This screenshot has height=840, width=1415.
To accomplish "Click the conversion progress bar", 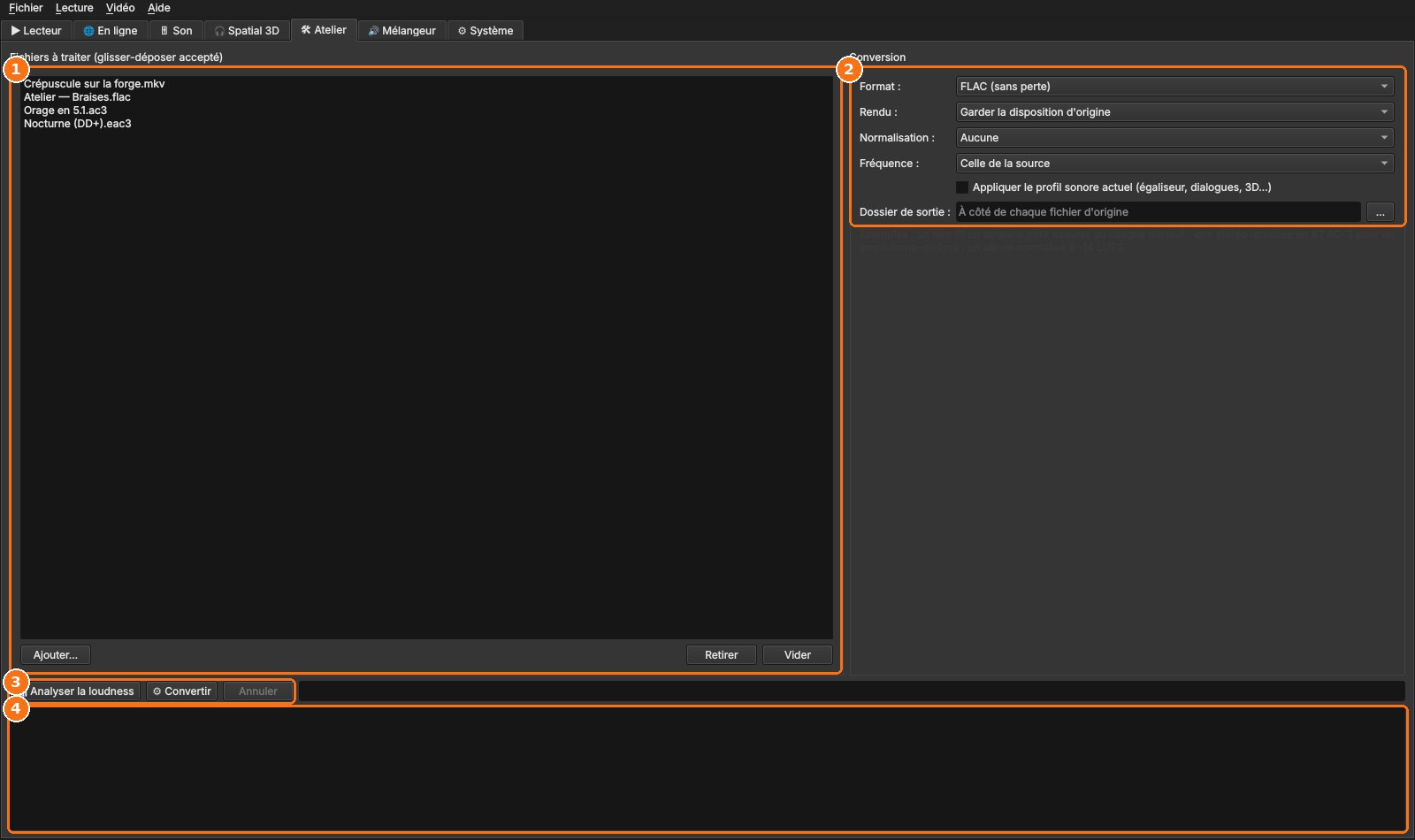I will coord(852,691).
